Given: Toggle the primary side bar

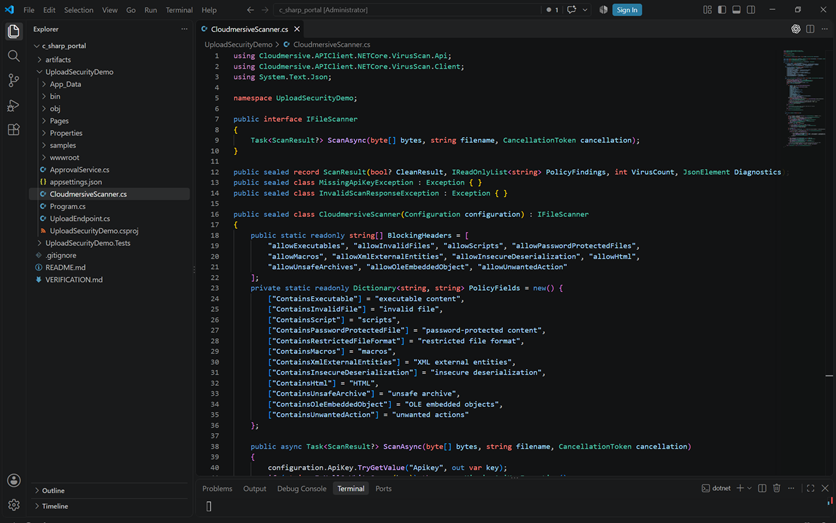Looking at the screenshot, I should click(x=721, y=10).
